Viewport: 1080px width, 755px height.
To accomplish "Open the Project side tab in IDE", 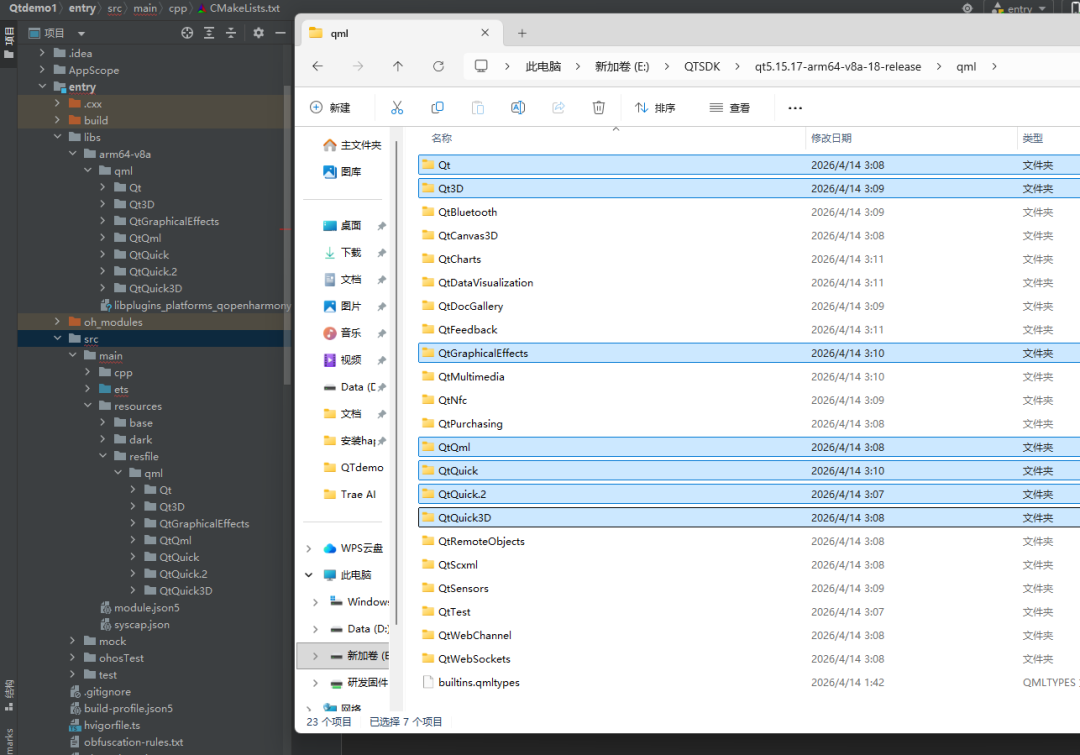I will 9,43.
